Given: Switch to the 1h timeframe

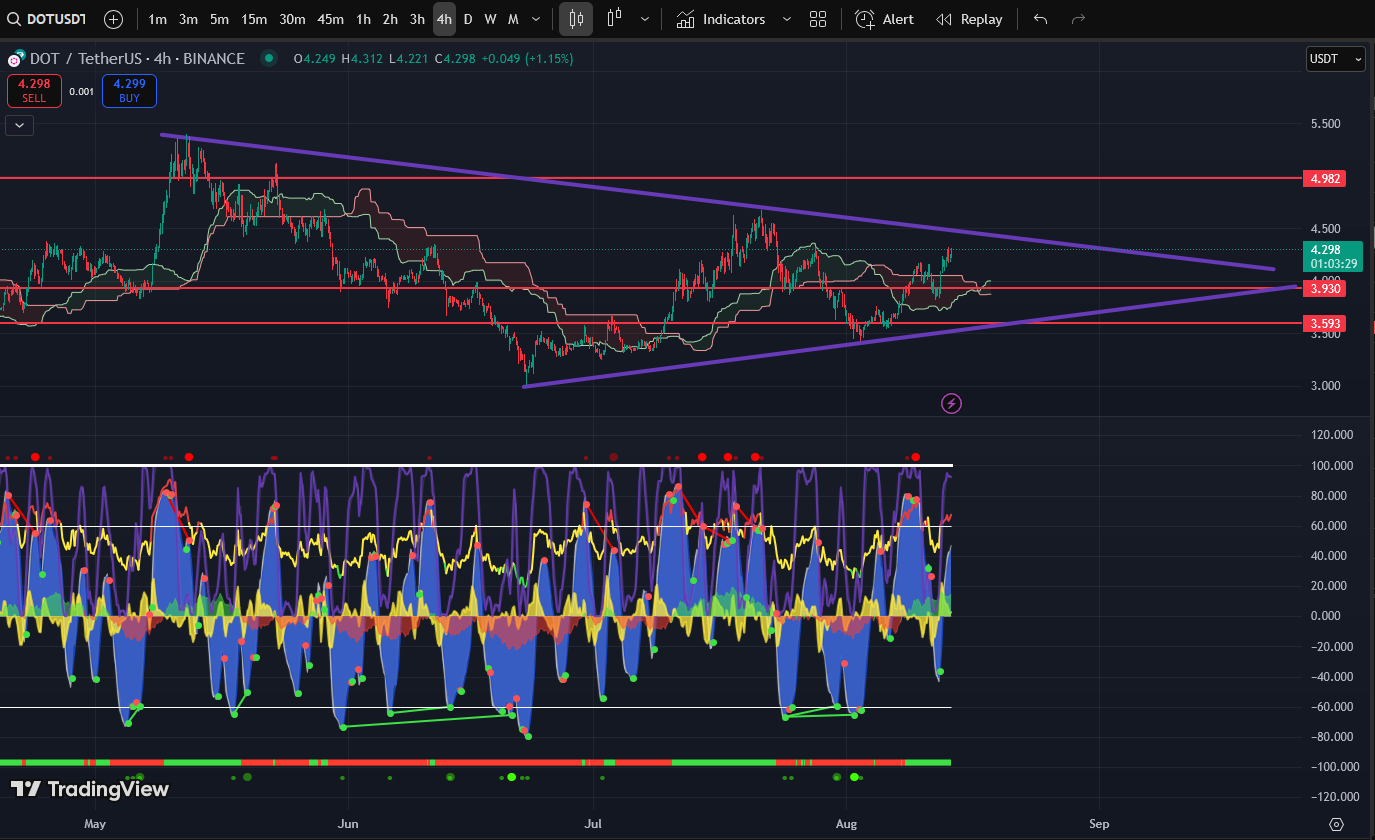Looking at the screenshot, I should pyautogui.click(x=363, y=19).
